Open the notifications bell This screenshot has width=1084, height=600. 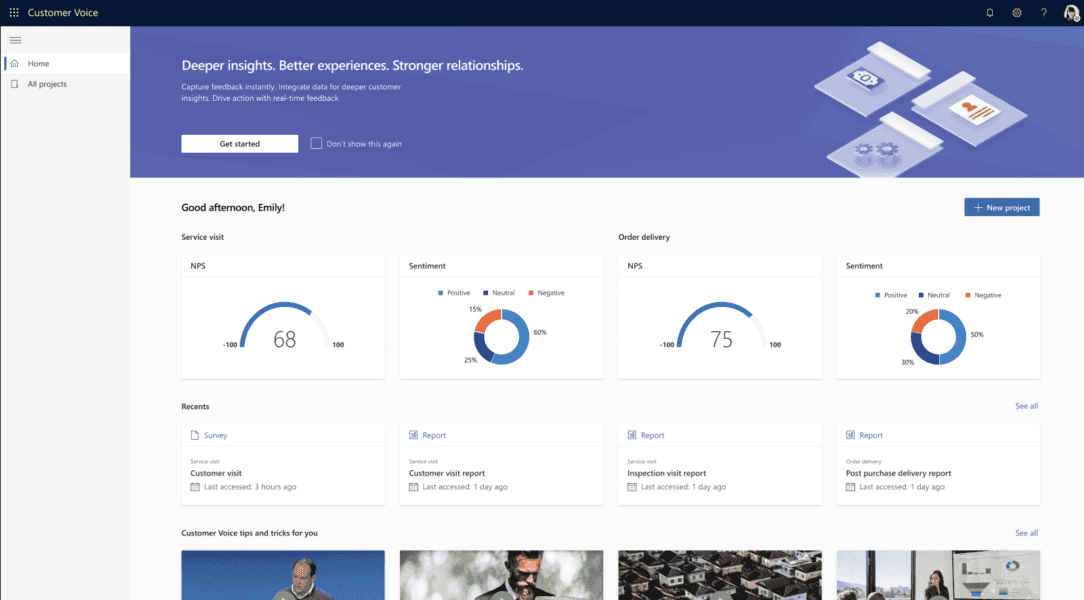pos(990,12)
